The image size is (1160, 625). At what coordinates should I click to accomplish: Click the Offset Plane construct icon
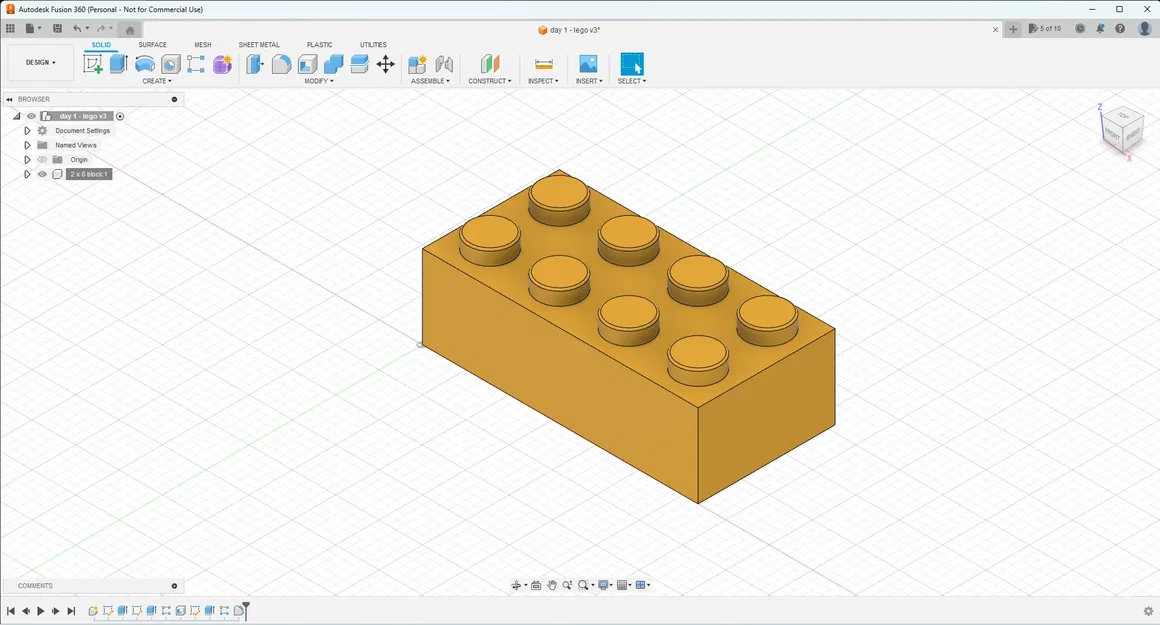[490, 64]
